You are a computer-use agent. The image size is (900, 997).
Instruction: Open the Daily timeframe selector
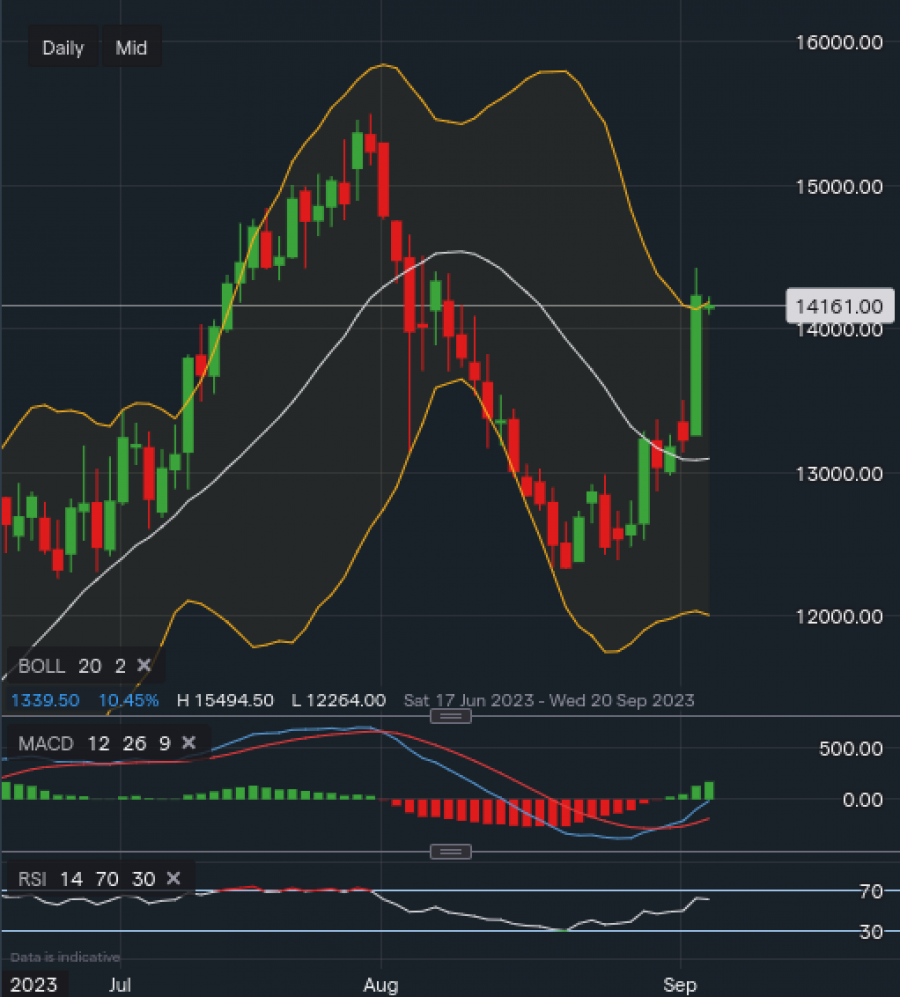tap(63, 47)
